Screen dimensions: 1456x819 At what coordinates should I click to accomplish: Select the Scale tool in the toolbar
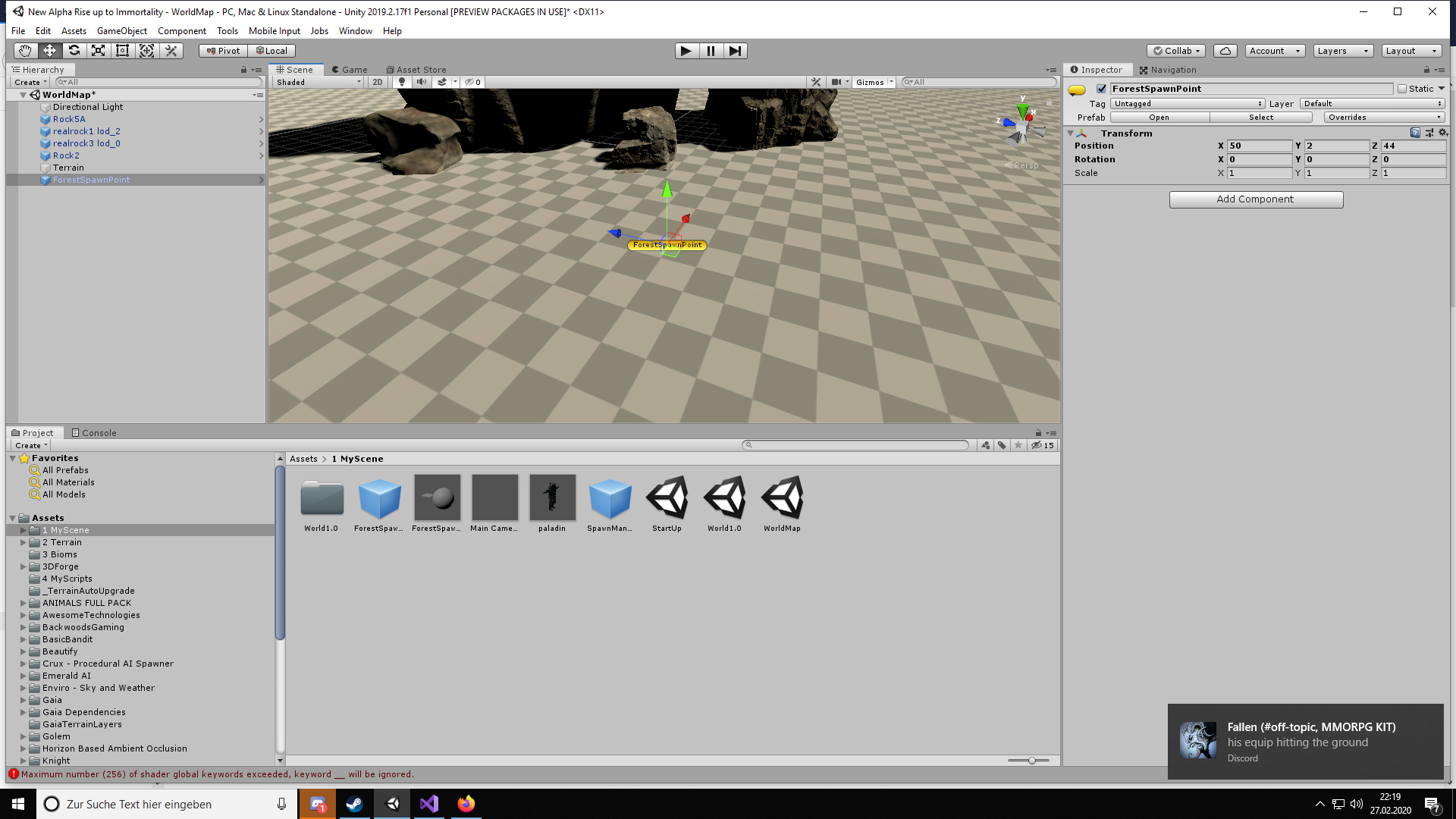pos(99,50)
